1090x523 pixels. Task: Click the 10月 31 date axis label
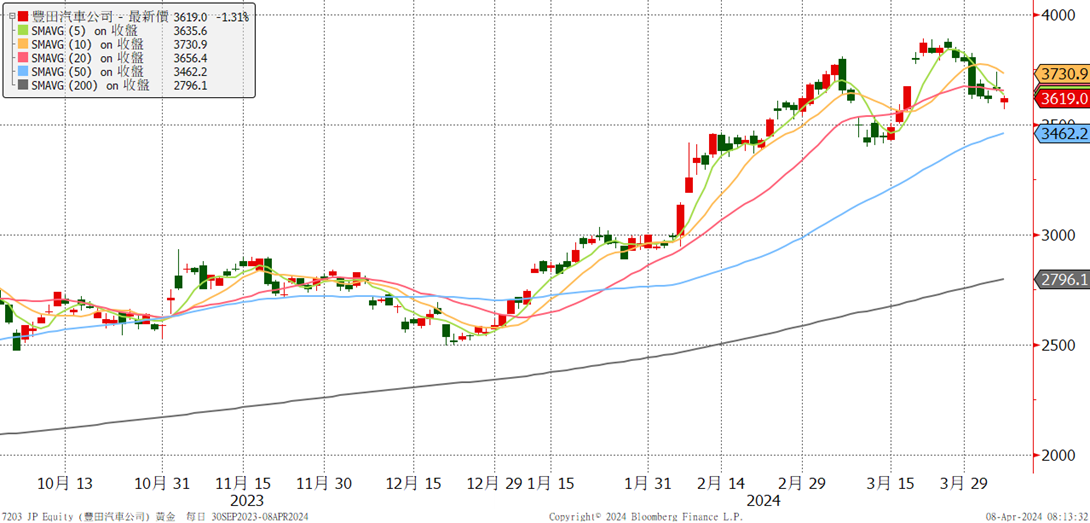[x=161, y=483]
